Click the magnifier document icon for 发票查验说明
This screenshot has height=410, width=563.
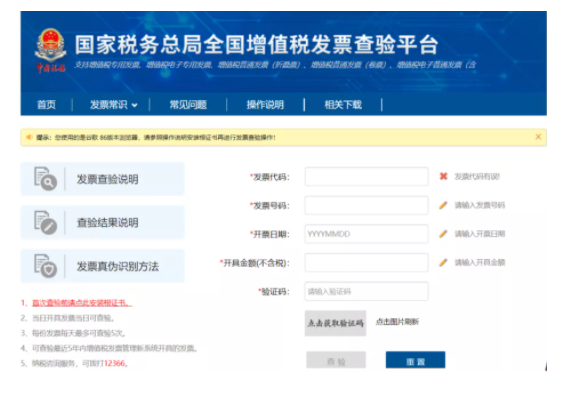pos(45,178)
